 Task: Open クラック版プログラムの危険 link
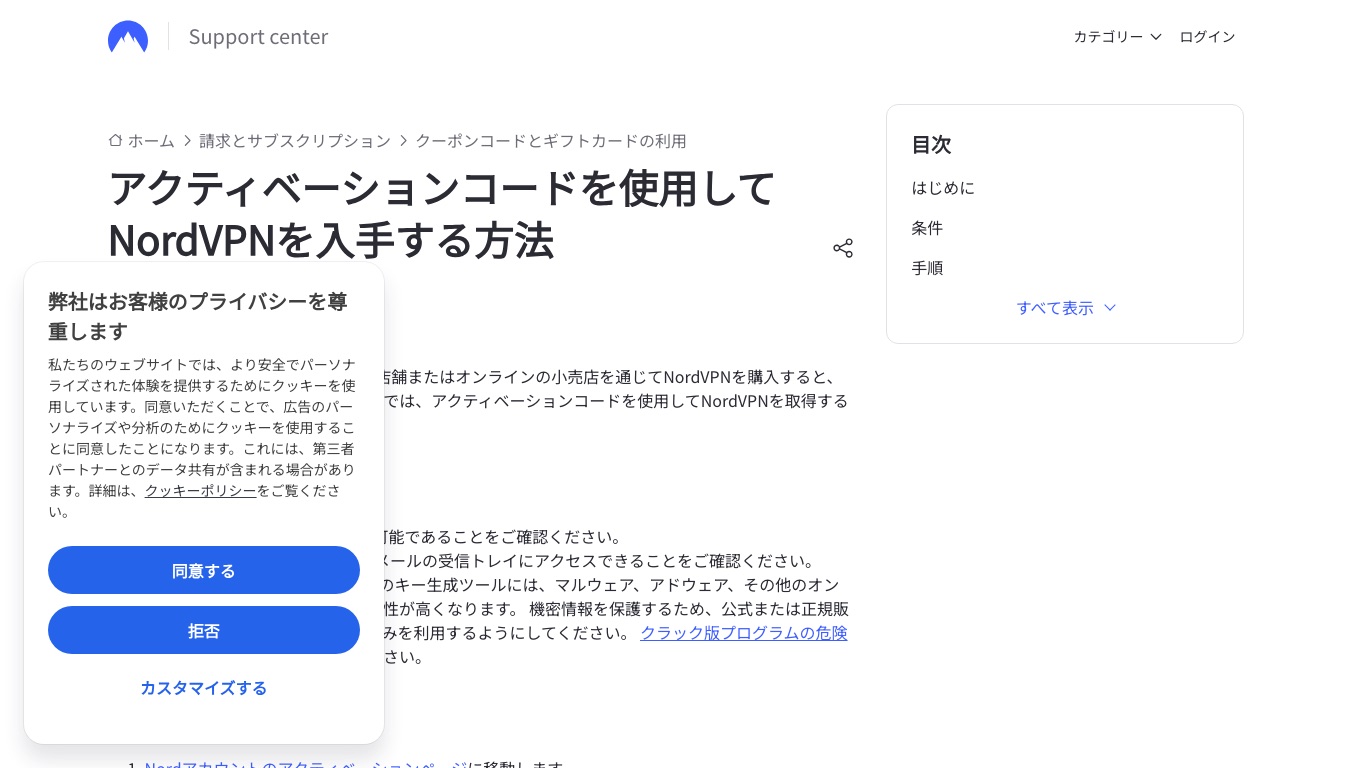[744, 633]
